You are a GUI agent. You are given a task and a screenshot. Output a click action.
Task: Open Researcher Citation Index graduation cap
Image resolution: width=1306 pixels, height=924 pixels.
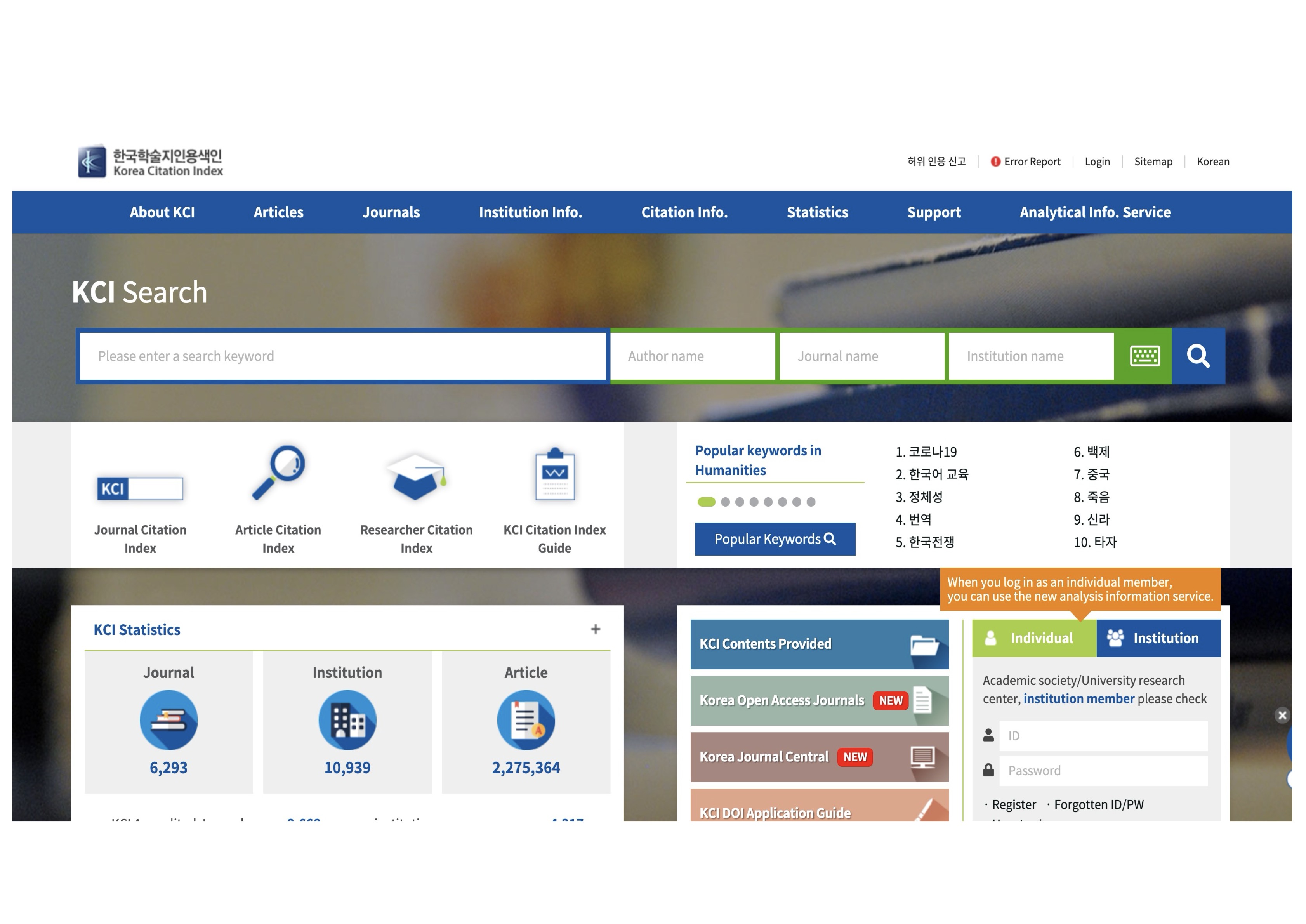pos(416,477)
